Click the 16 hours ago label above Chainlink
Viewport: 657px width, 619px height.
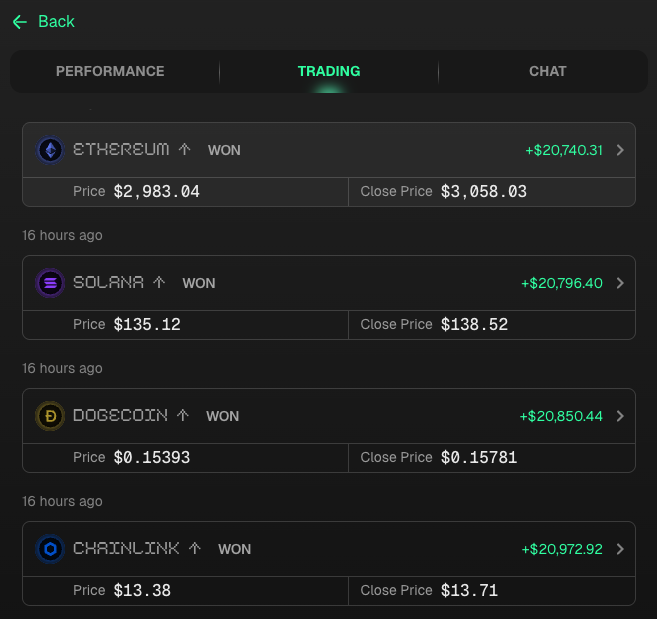[62, 501]
